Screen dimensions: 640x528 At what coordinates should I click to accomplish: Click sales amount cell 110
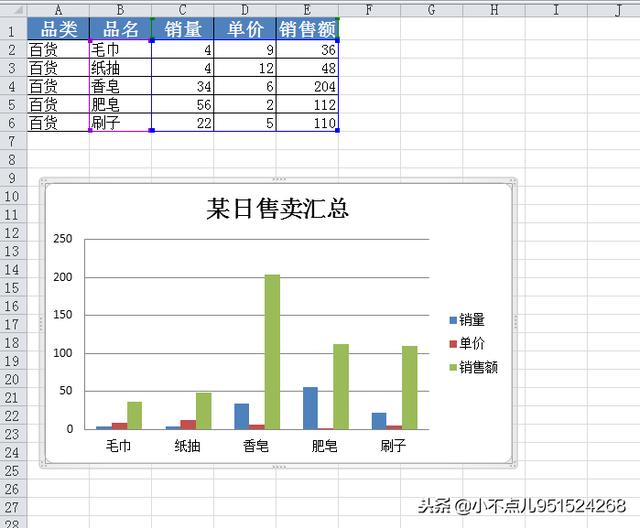click(x=307, y=122)
